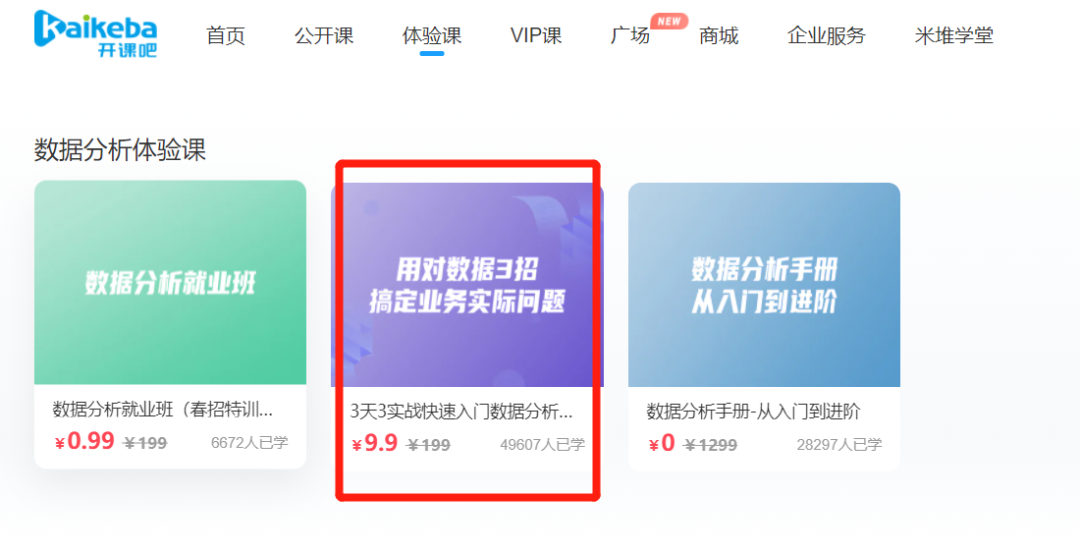Click the ¥0 price on the handbook course

click(662, 443)
